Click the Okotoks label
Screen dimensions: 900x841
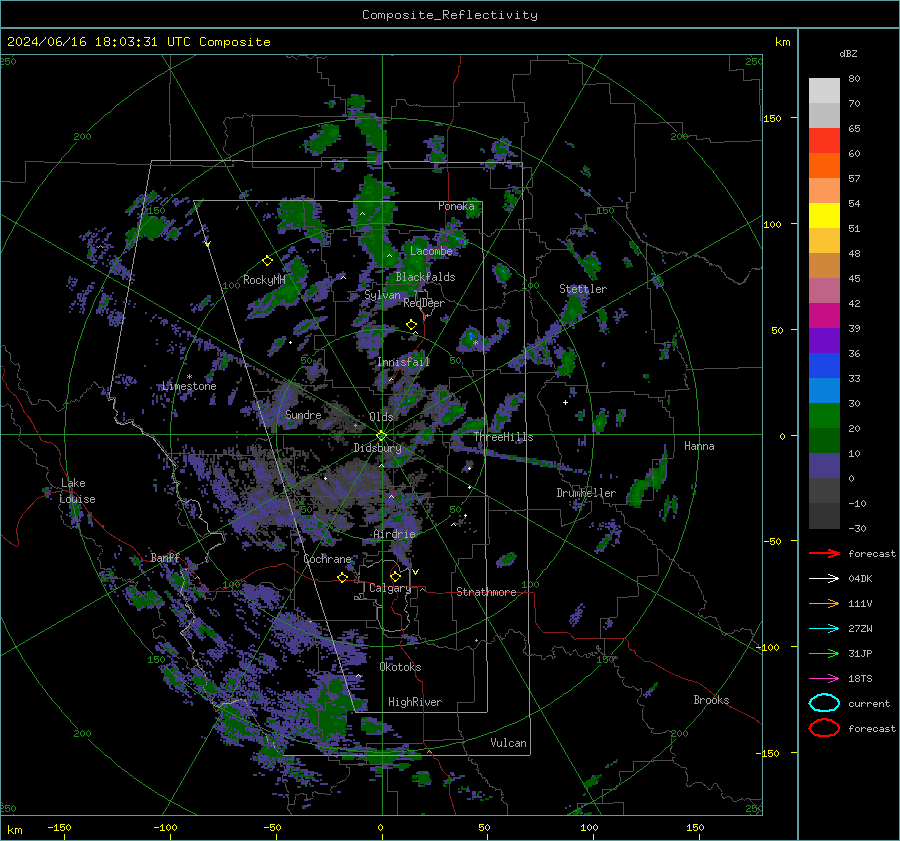click(400, 667)
